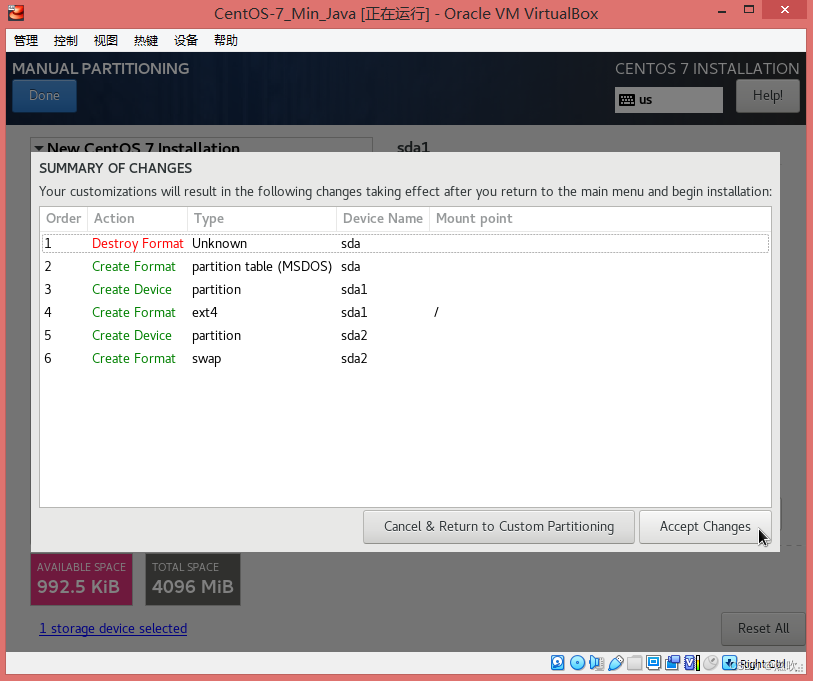Click the hard disk activity status icon
Viewport: 813px width, 681px height.
click(x=557, y=662)
